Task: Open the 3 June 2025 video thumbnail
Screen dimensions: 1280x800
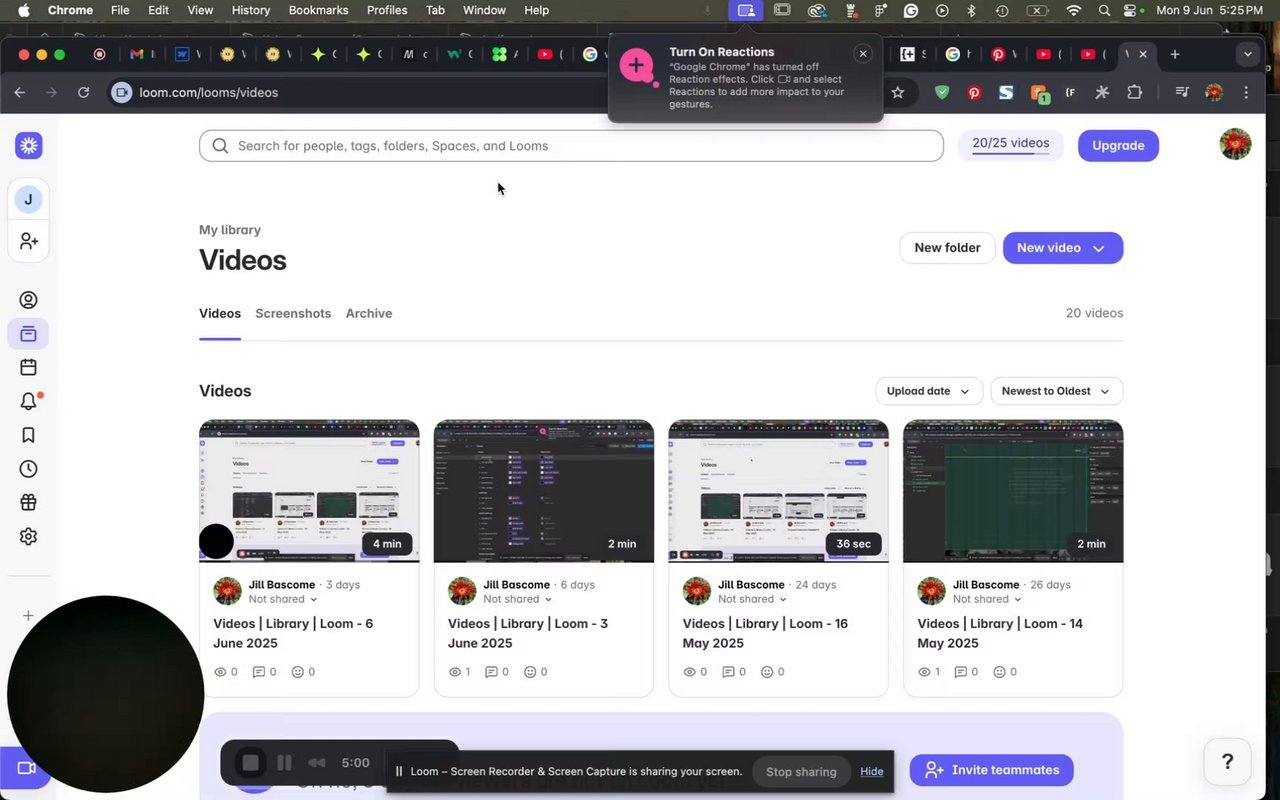Action: (x=544, y=491)
